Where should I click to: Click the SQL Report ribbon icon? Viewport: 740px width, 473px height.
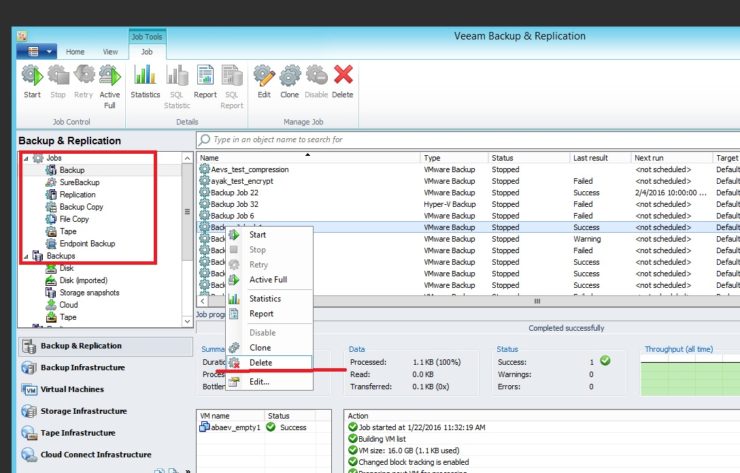coord(232,87)
